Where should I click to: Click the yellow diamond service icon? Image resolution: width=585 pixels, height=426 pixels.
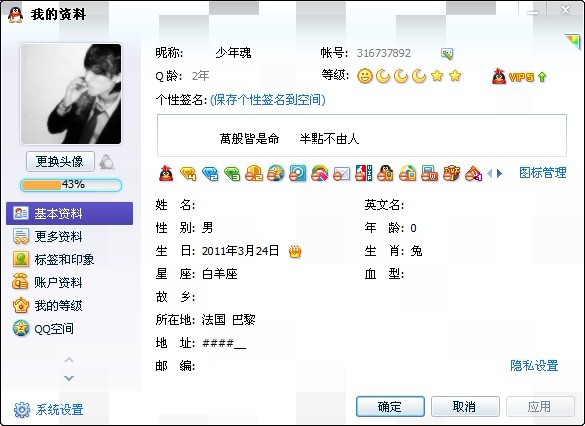(x=188, y=173)
